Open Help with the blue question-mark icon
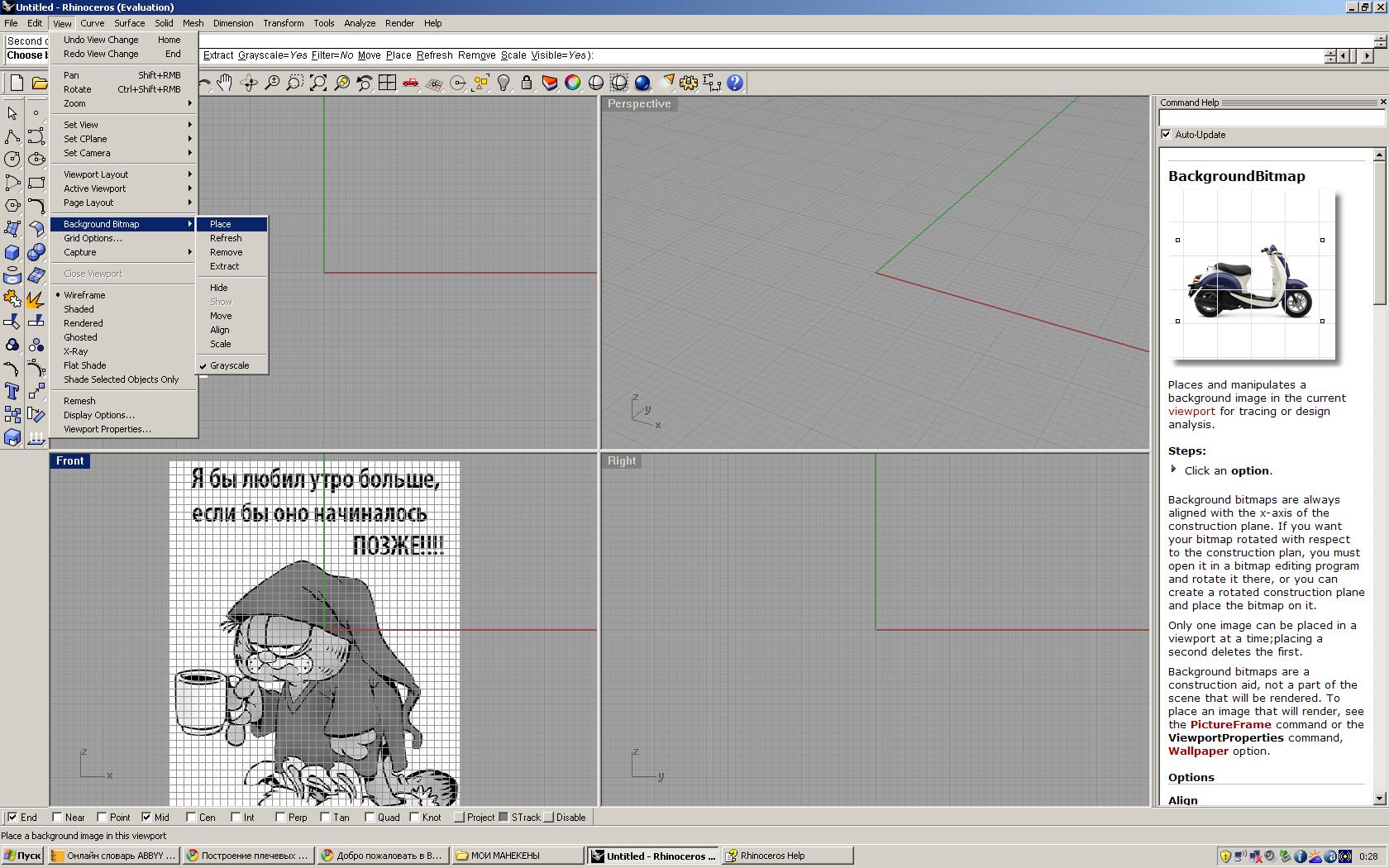 [735, 83]
